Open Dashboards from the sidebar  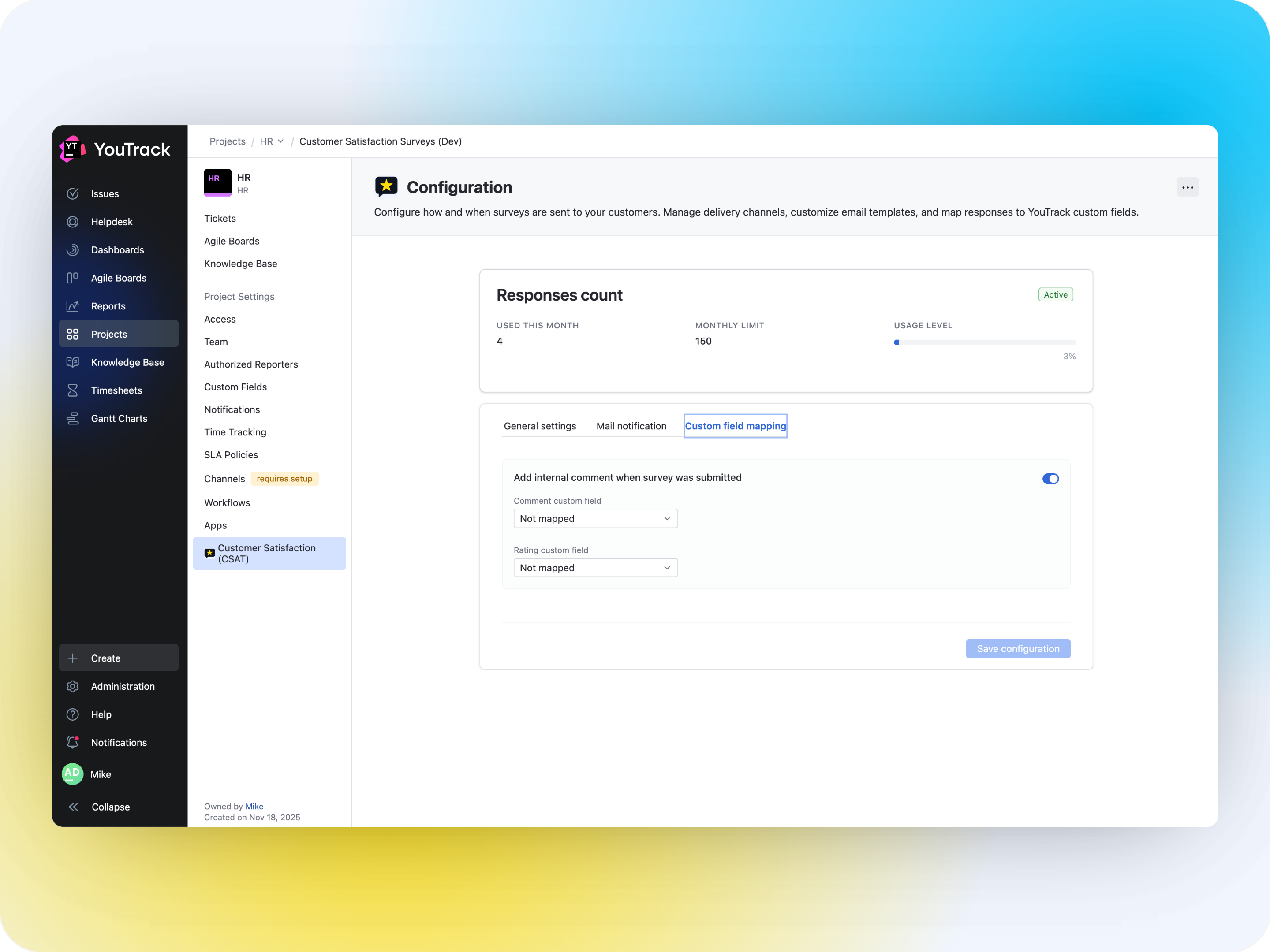pos(73,249)
